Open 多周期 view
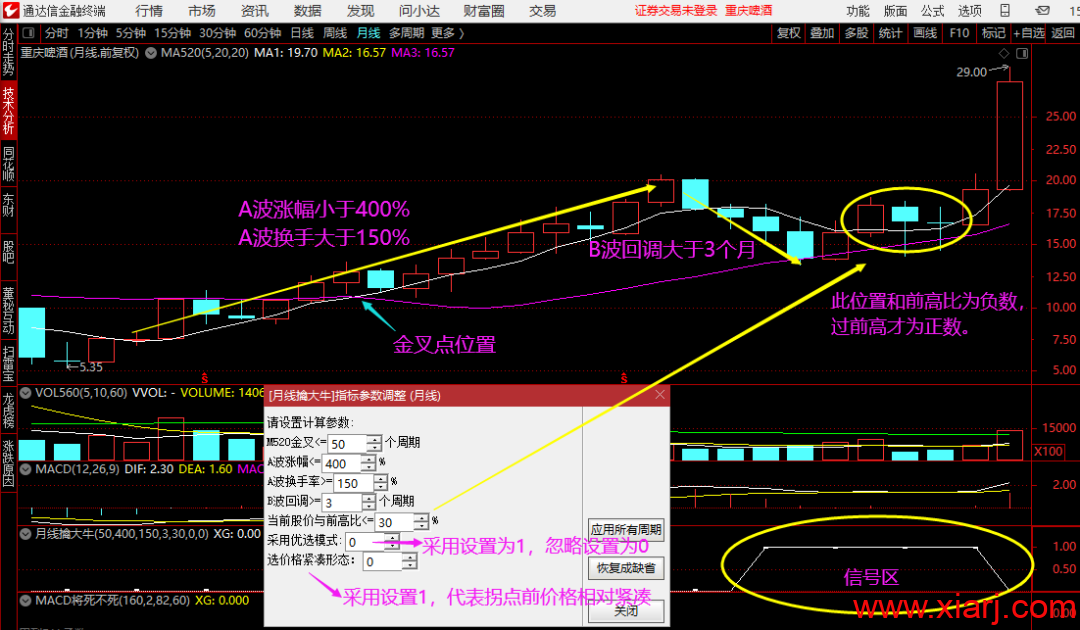Screen dimensions: 1080x630 point(406,33)
